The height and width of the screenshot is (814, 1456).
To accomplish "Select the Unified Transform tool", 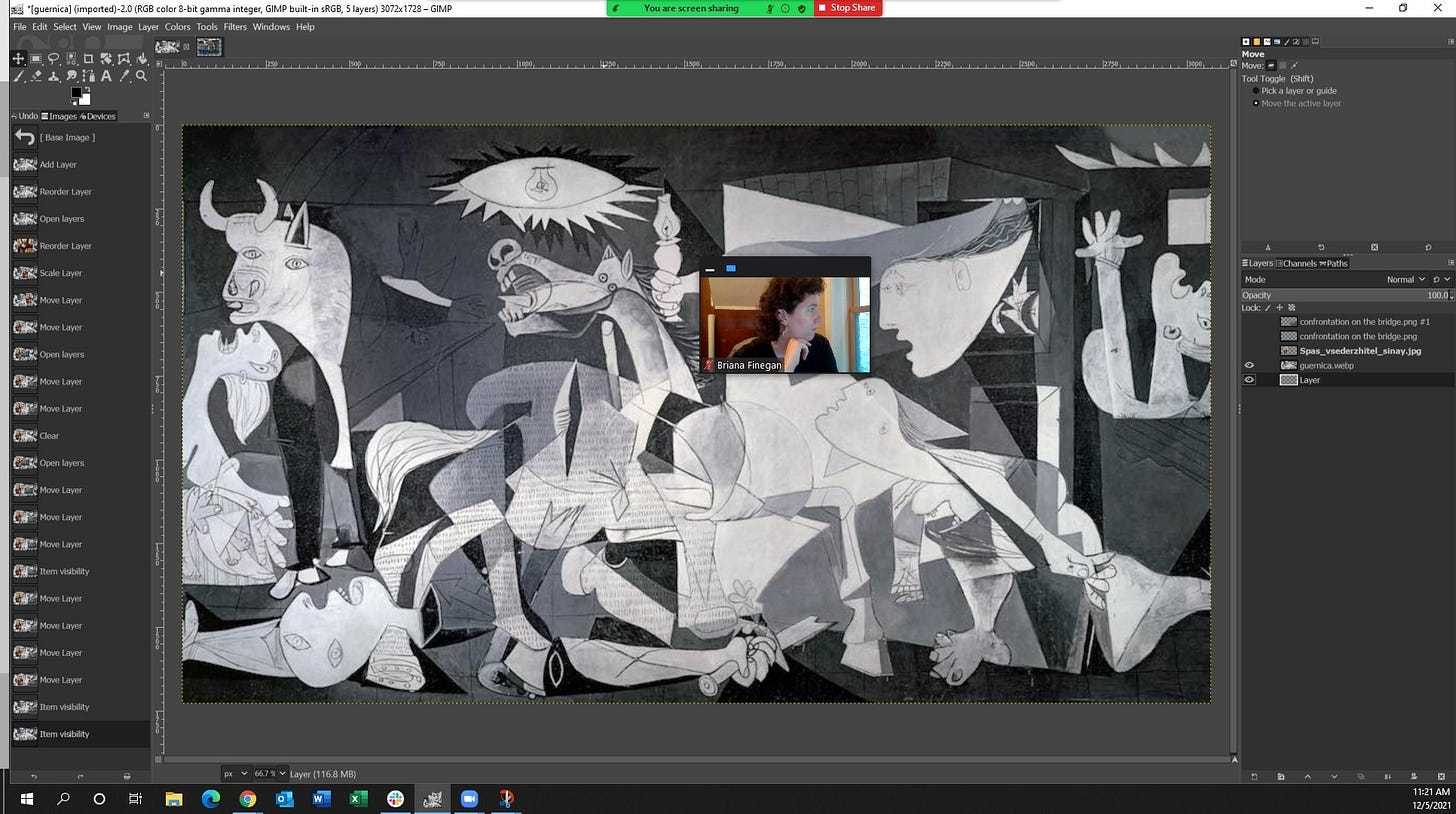I will (106, 59).
